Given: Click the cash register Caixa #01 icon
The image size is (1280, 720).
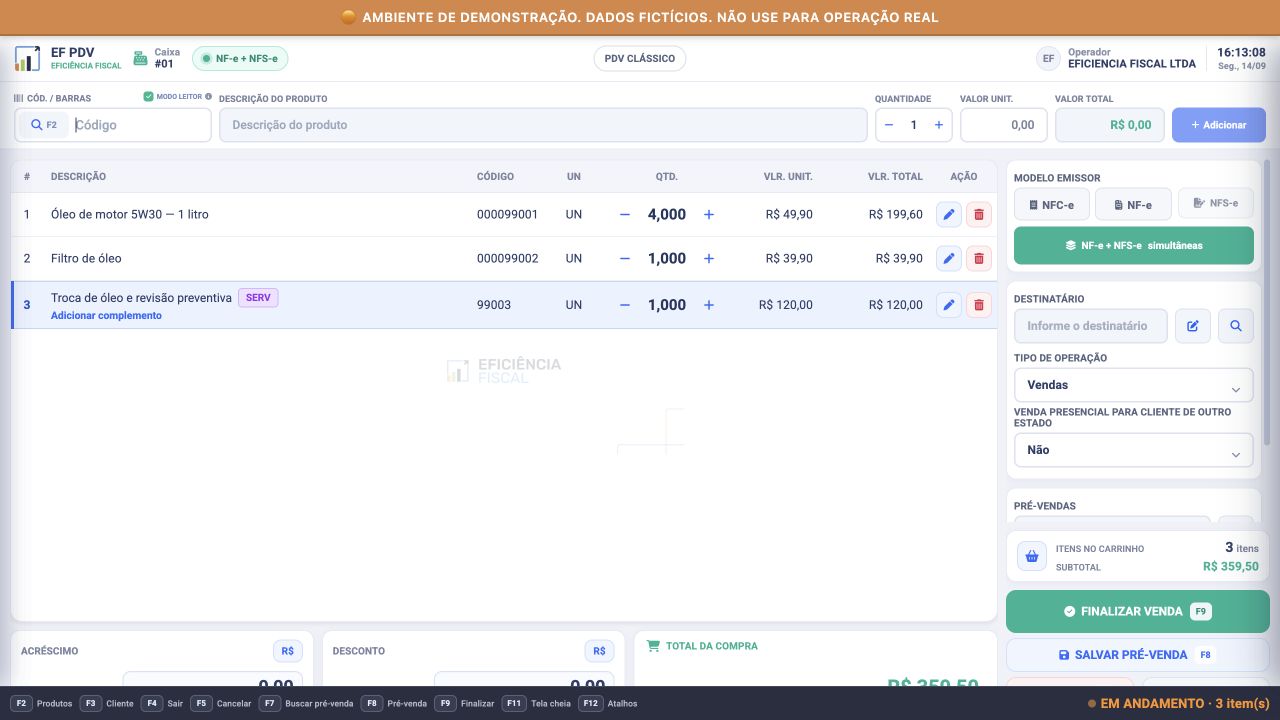Looking at the screenshot, I should click(x=141, y=58).
